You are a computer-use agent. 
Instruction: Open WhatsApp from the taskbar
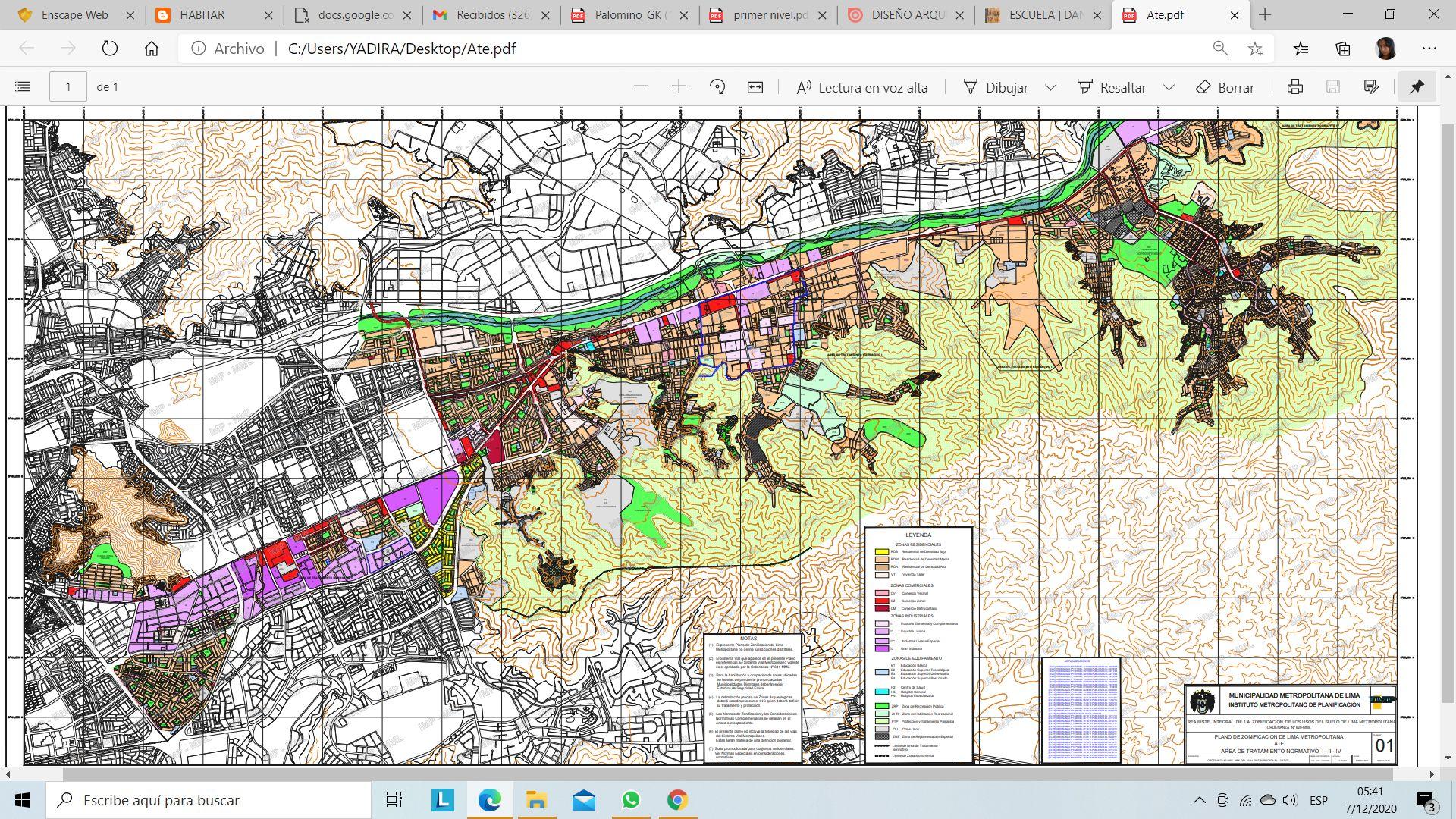click(x=630, y=800)
